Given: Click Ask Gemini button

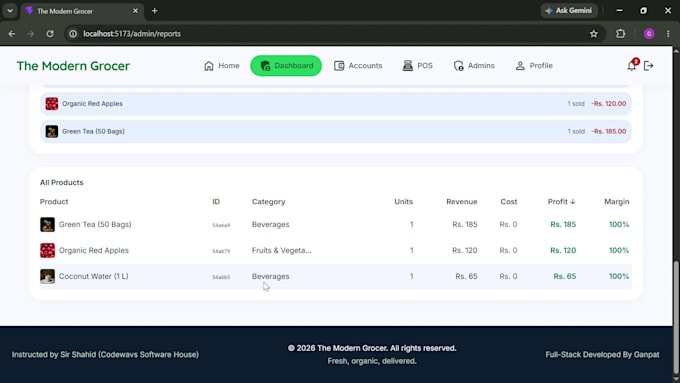Looking at the screenshot, I should click(569, 10).
